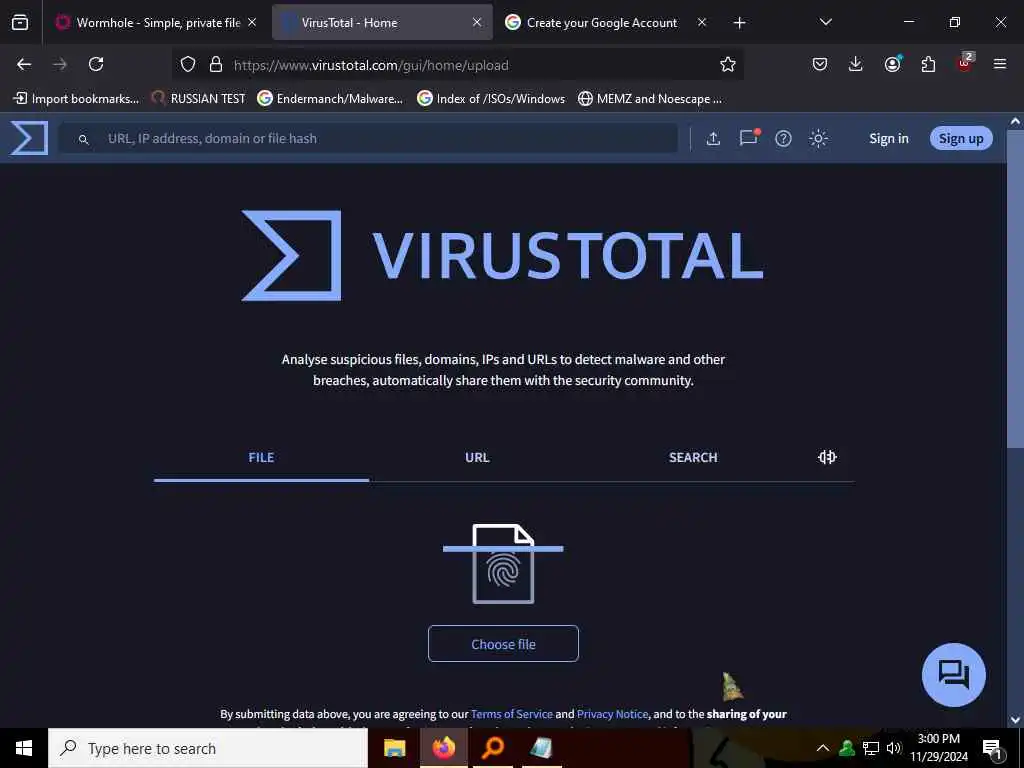Image resolution: width=1024 pixels, height=768 pixels.
Task: Open the Index of /ISOs/Windows bookmark
Action: coord(491,99)
